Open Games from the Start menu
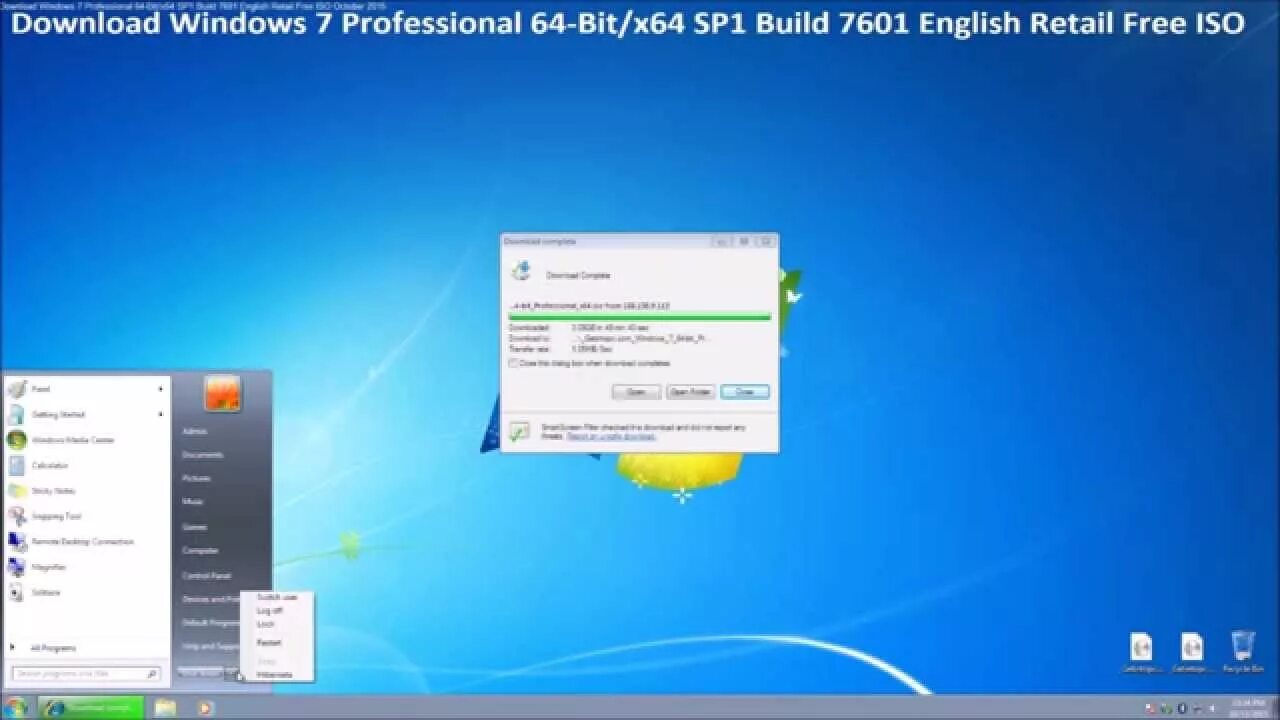The width and height of the screenshot is (1280, 720). [x=195, y=527]
